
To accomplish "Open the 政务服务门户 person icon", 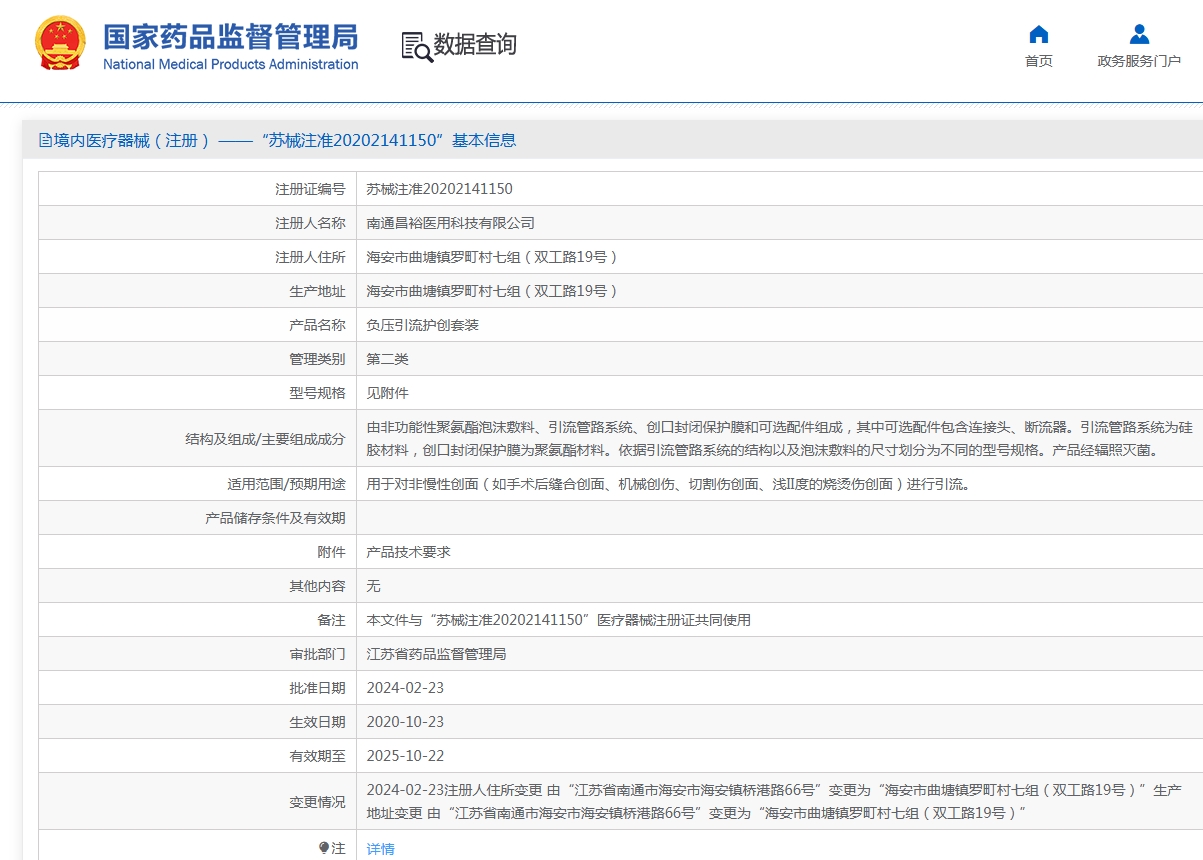I will 1139,34.
